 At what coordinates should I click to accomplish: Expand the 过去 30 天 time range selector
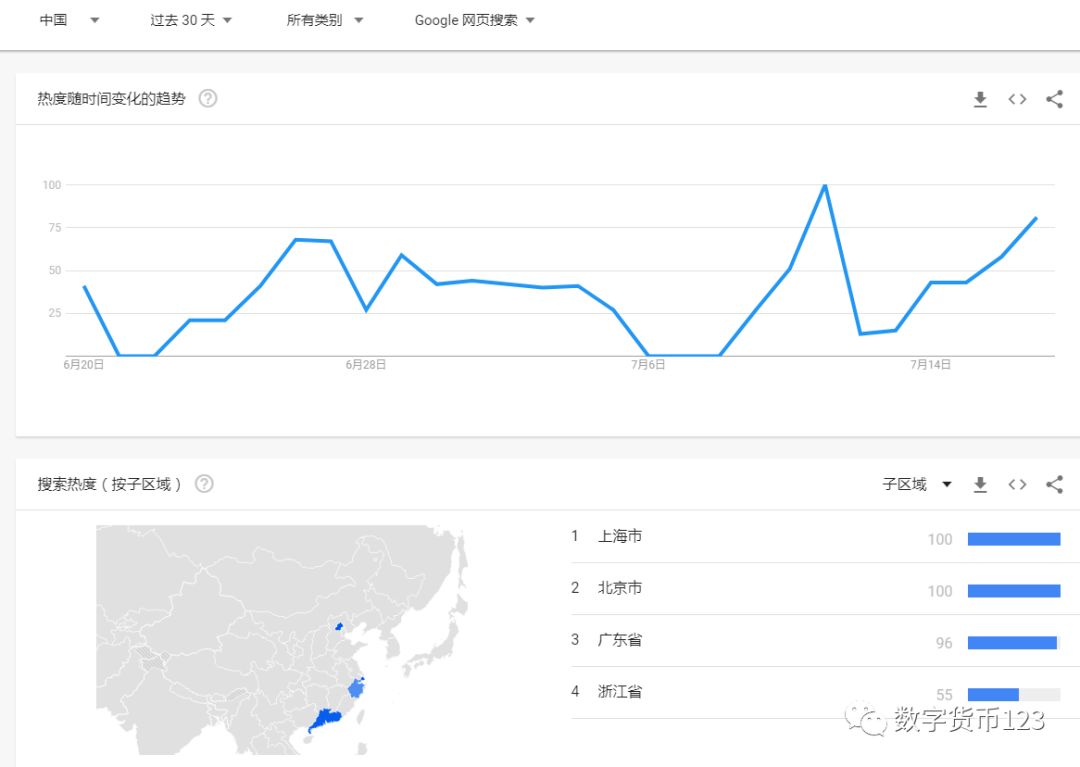pos(190,19)
